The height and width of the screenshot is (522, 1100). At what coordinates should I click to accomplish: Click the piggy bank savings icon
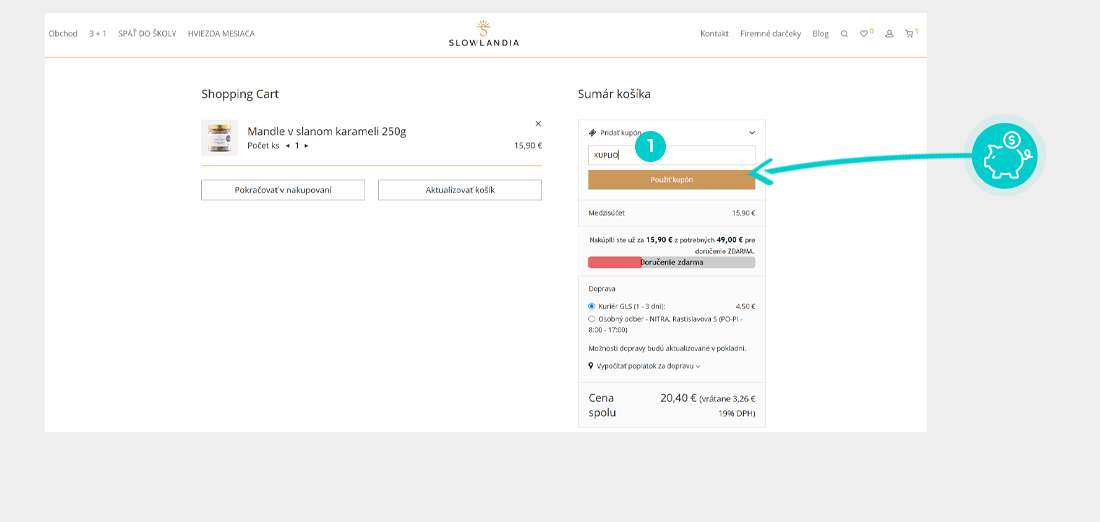tap(1006, 156)
